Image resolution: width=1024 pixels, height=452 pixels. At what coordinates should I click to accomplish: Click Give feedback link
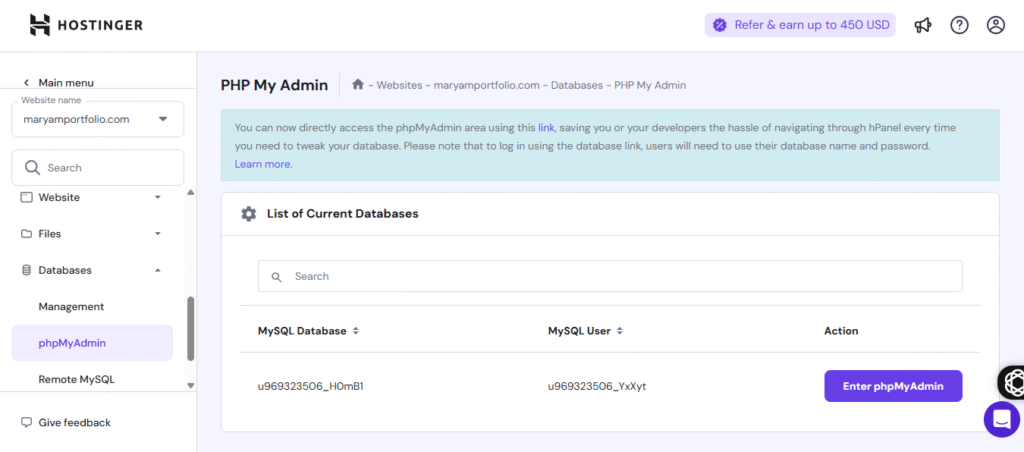[x=74, y=423]
